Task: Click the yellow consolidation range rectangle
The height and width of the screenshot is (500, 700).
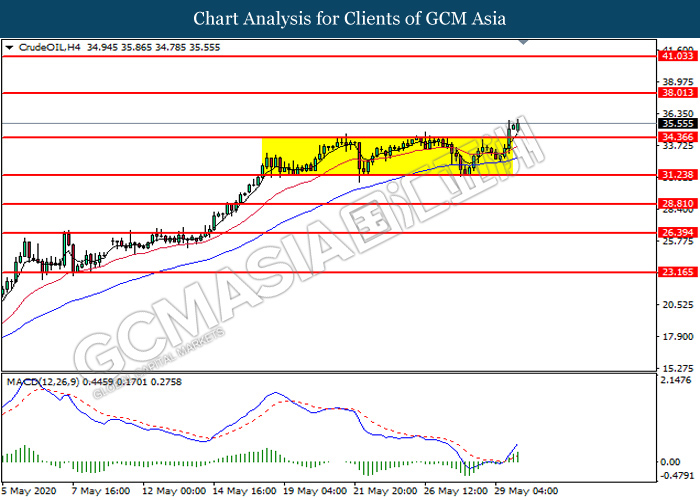Action: 388,156
